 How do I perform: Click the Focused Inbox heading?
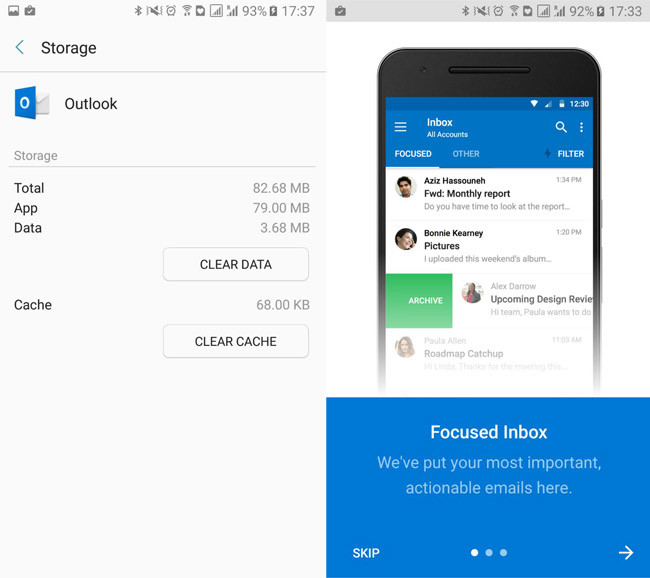click(x=489, y=432)
